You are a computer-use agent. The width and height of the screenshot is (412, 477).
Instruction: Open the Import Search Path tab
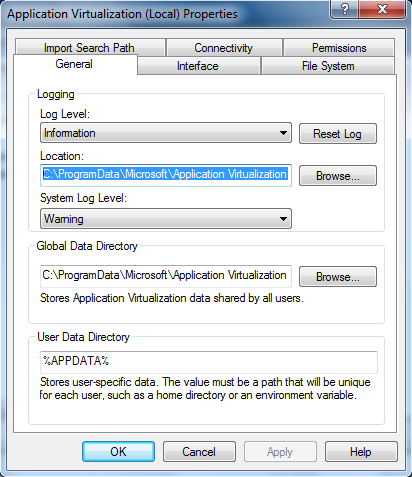pos(89,48)
